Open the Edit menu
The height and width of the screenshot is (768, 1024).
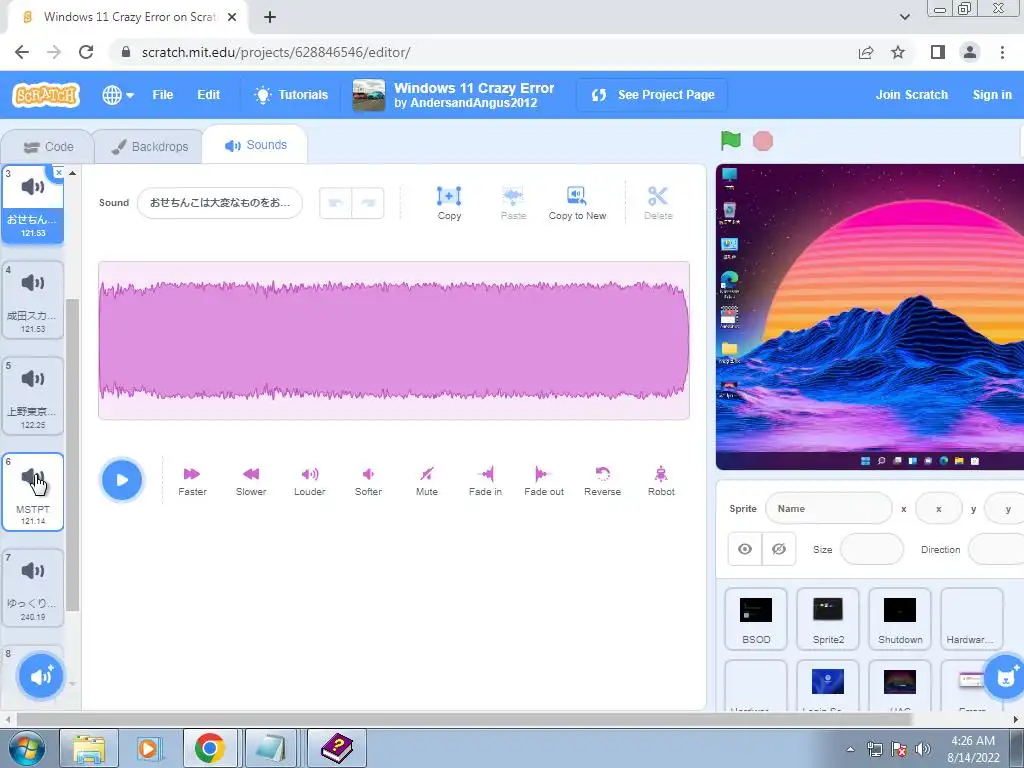pyautogui.click(x=208, y=95)
